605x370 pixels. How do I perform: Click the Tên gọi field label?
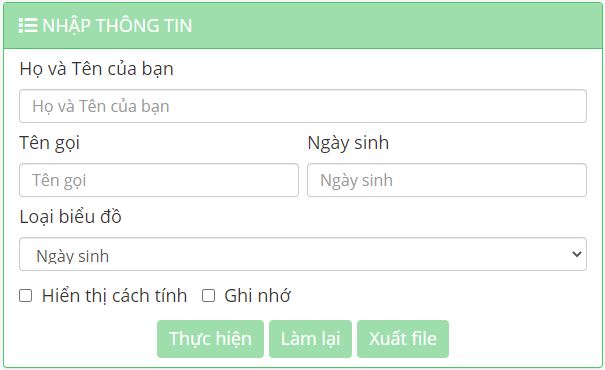[50, 143]
